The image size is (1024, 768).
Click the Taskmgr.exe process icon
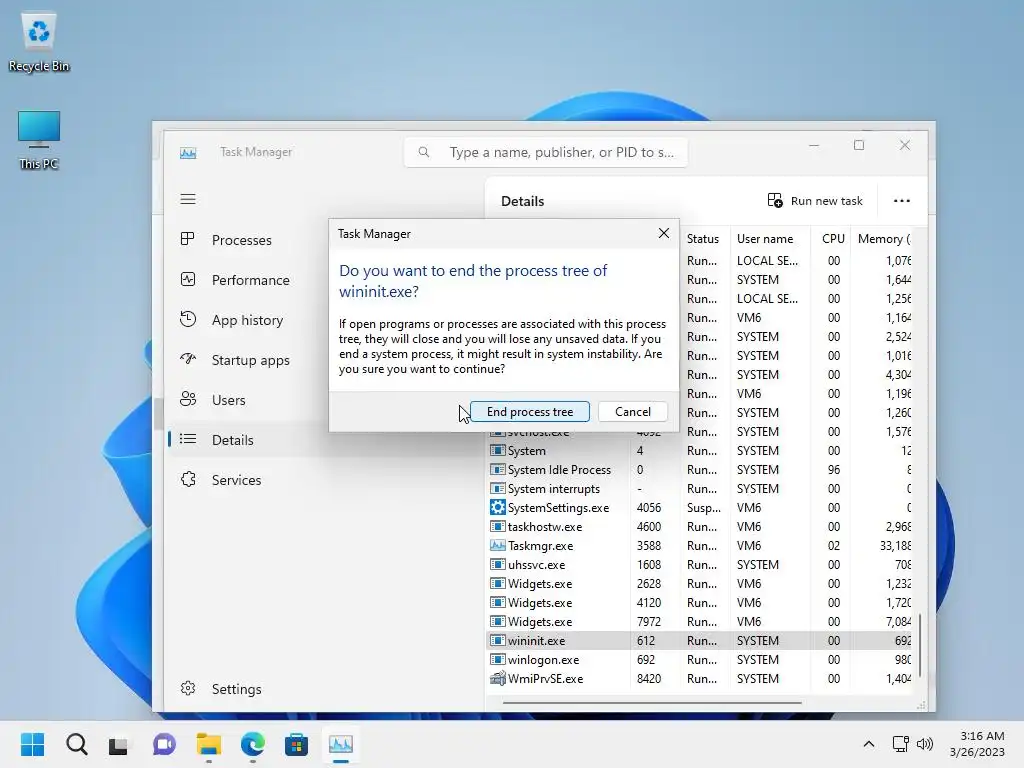pyautogui.click(x=498, y=545)
